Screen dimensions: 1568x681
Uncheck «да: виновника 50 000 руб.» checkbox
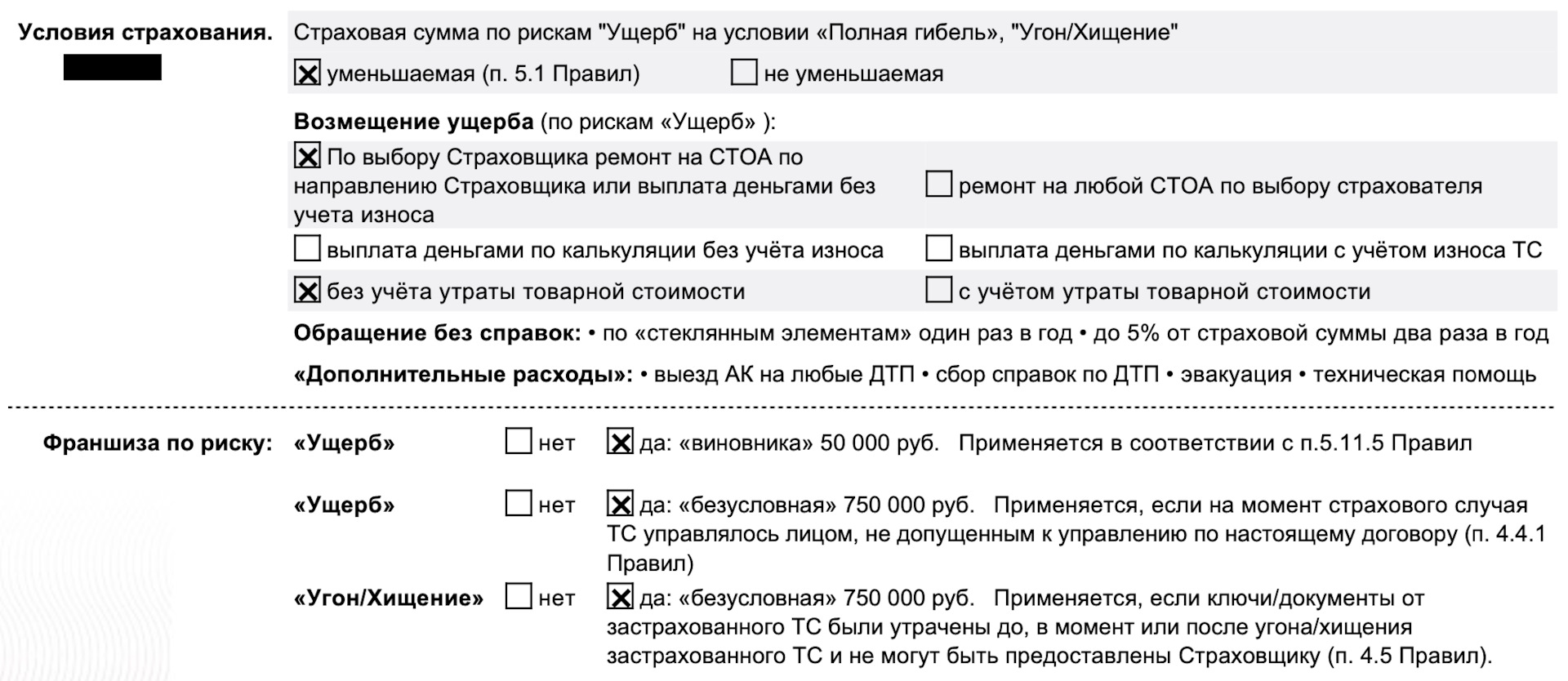coord(620,442)
